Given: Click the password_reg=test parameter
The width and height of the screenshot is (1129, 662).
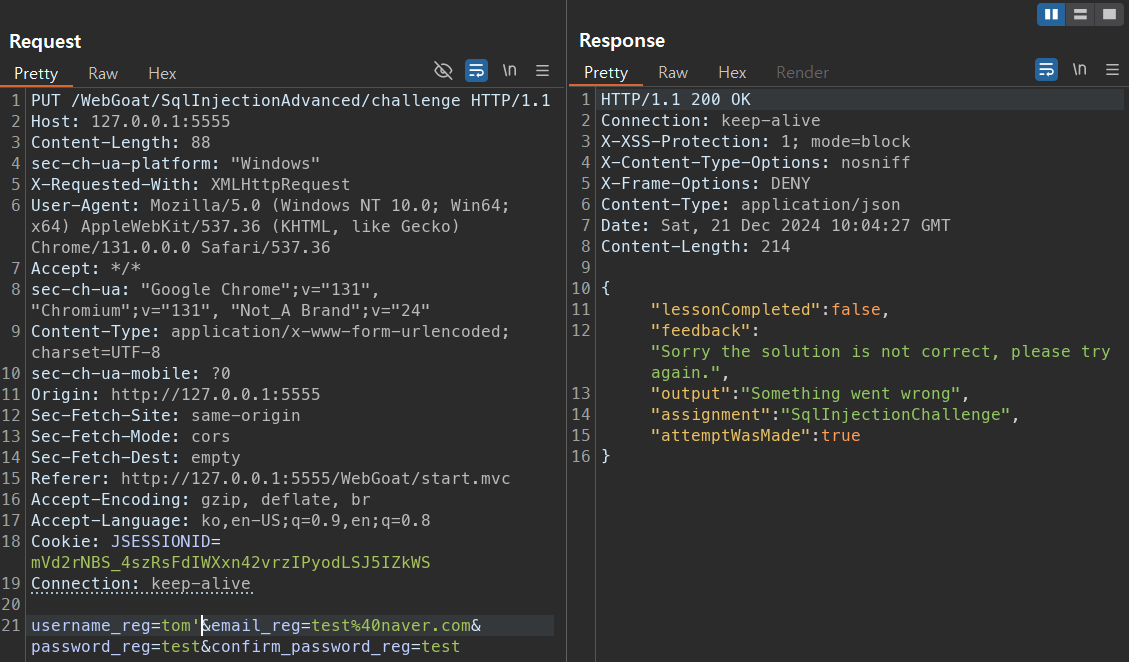Looking at the screenshot, I should 115,646.
